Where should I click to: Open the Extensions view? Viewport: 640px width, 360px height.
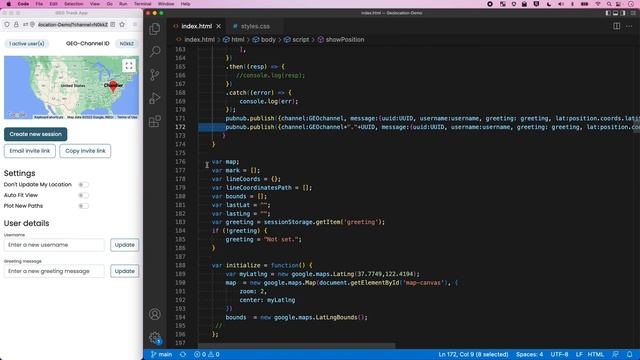pyautogui.click(x=155, y=121)
